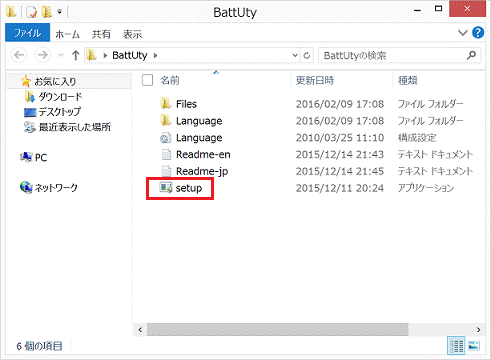Open the ホーム ribbon tab
491x360 pixels.
coord(67,34)
